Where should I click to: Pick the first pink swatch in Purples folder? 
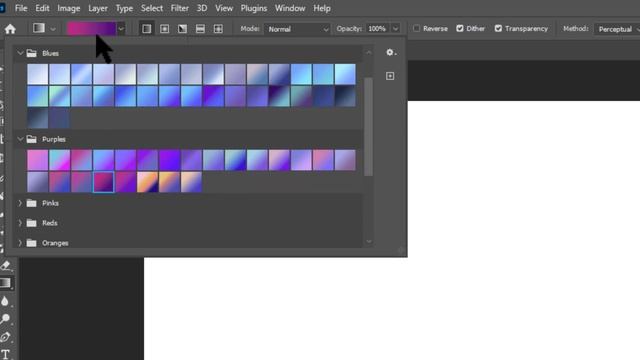click(38, 160)
